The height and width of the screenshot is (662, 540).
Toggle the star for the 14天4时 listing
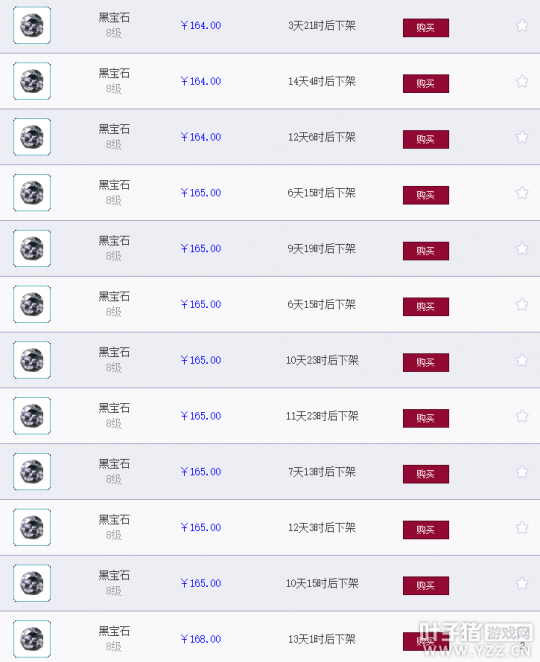522,81
